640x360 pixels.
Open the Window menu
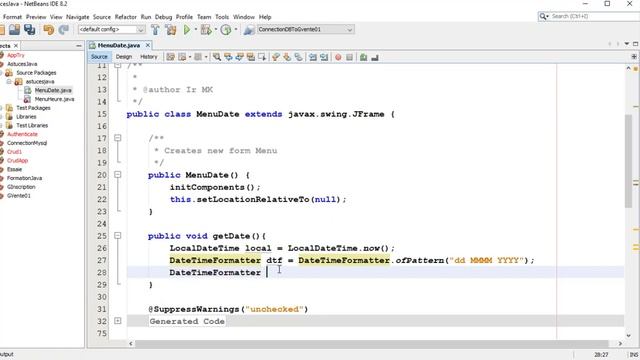(244, 17)
